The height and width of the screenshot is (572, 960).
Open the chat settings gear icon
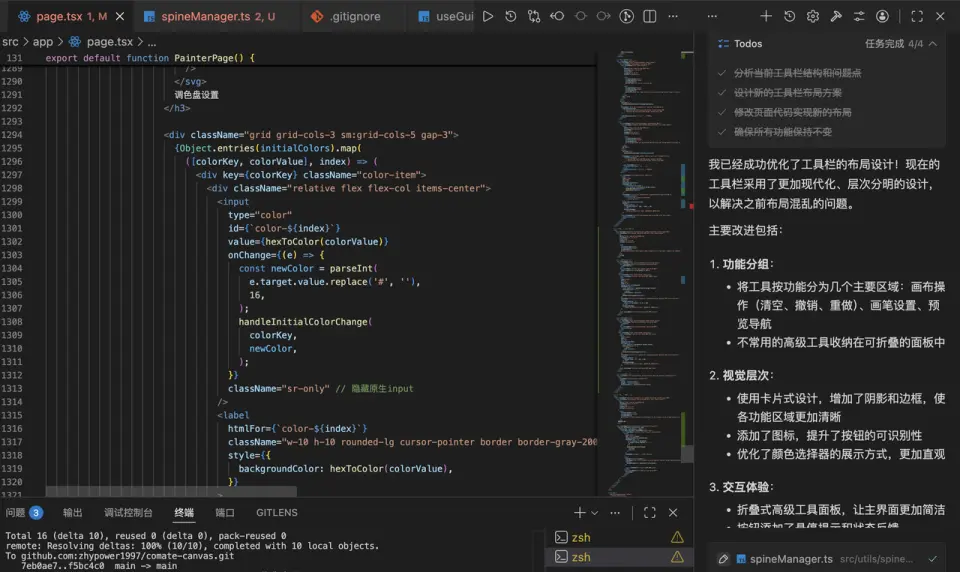813,17
